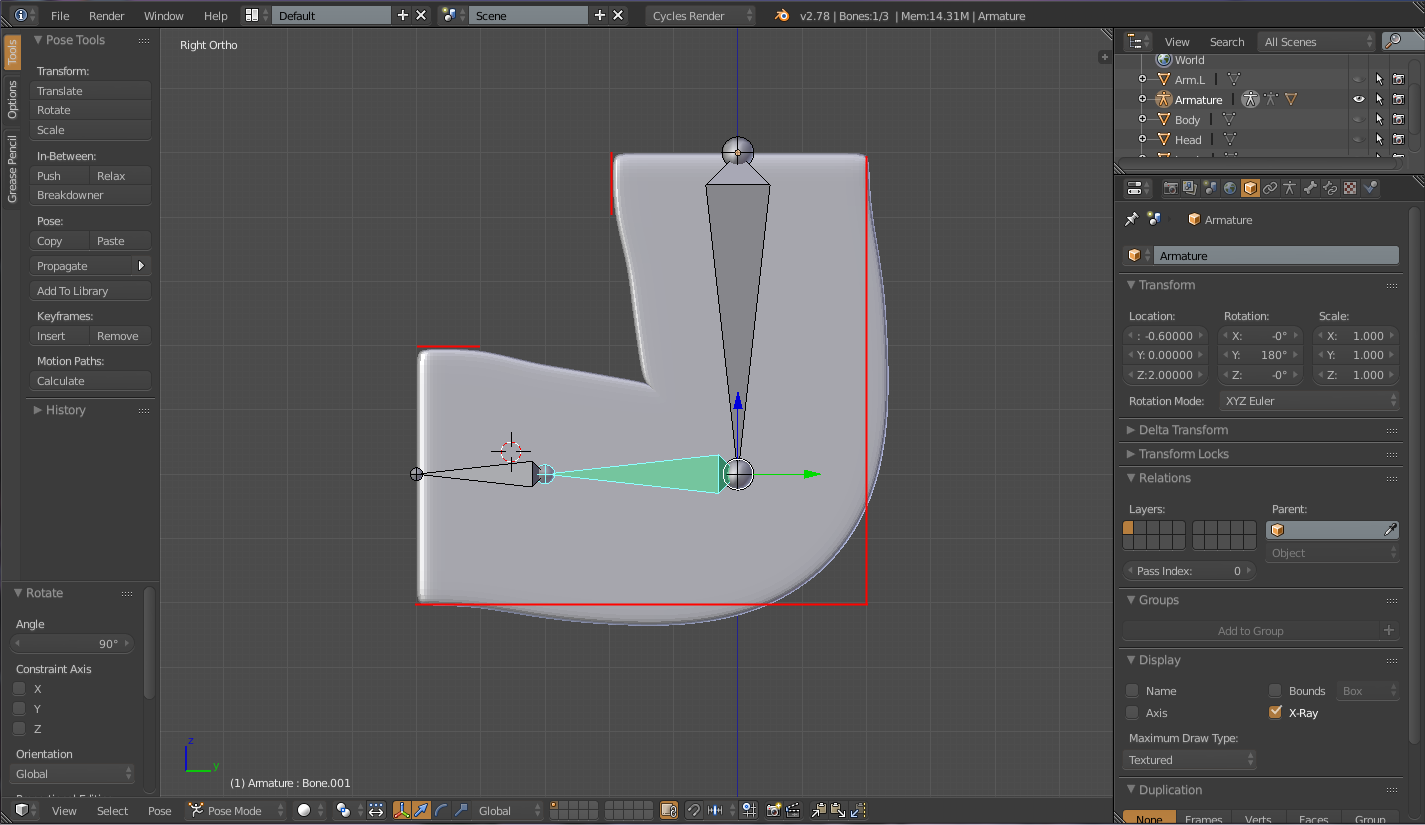The height and width of the screenshot is (825, 1425).
Task: Click the outliner search magnifier icon
Action: 1393,41
